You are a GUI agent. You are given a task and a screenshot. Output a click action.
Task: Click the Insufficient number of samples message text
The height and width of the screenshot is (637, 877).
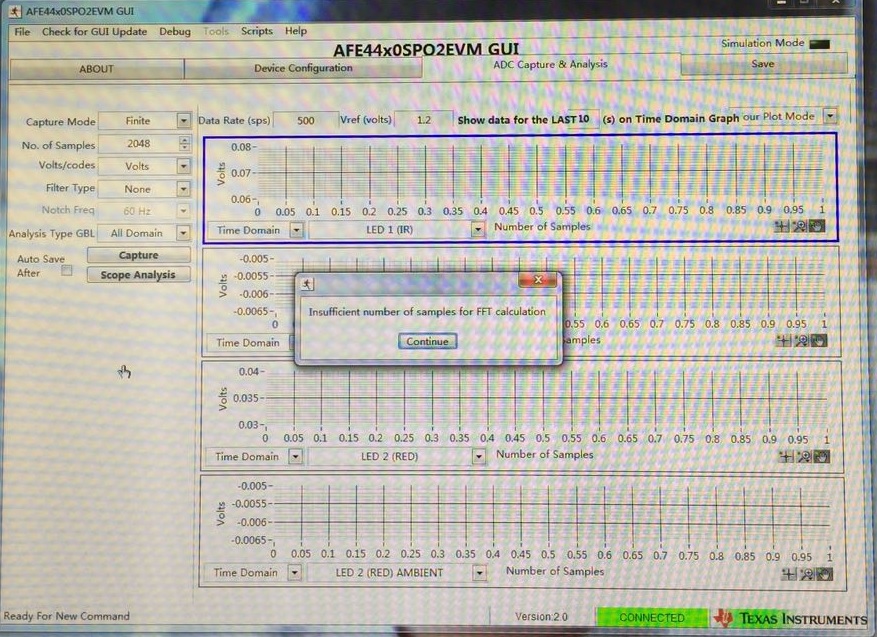coord(427,312)
